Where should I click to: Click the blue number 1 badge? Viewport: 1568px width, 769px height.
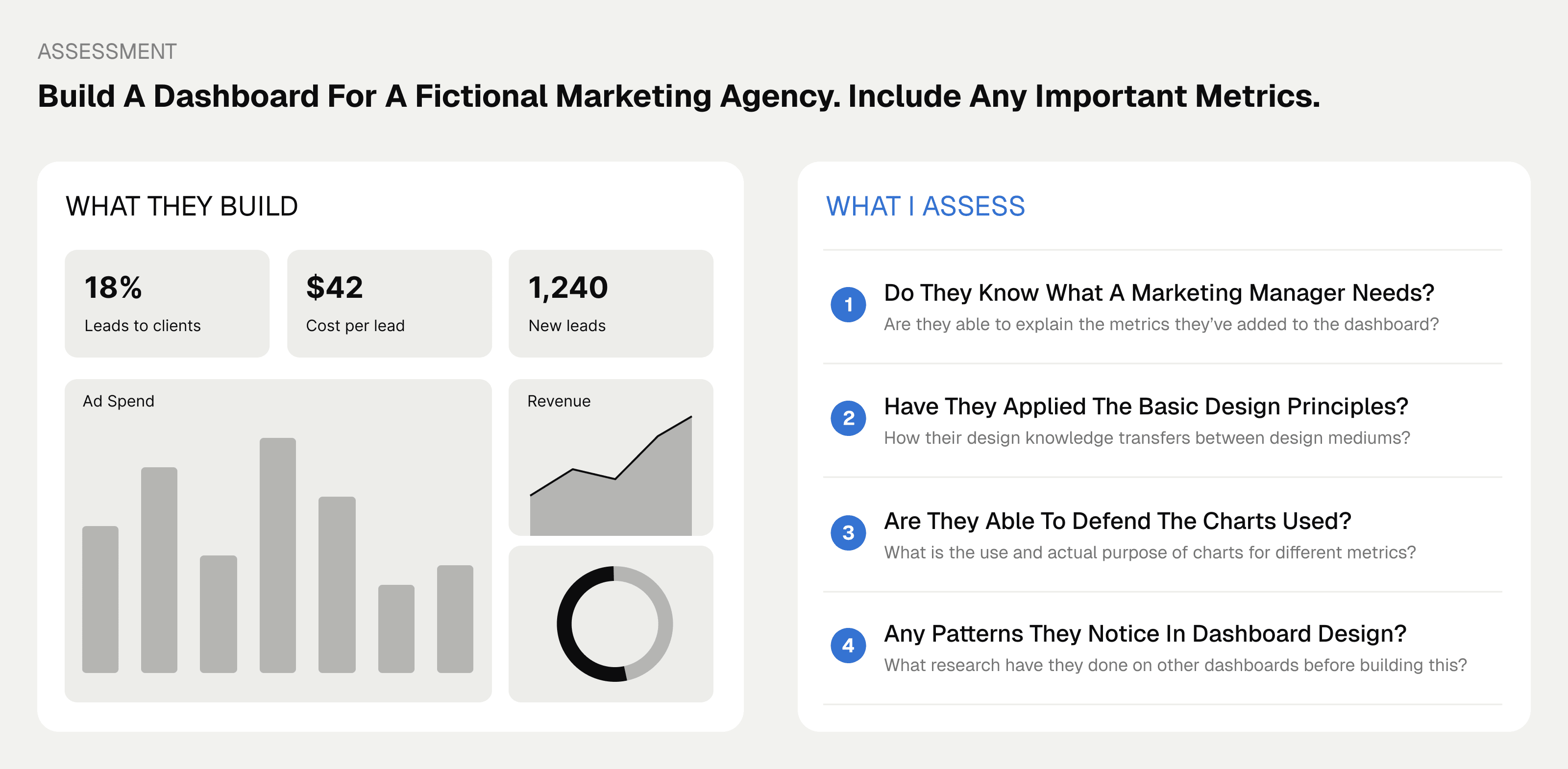(x=848, y=304)
